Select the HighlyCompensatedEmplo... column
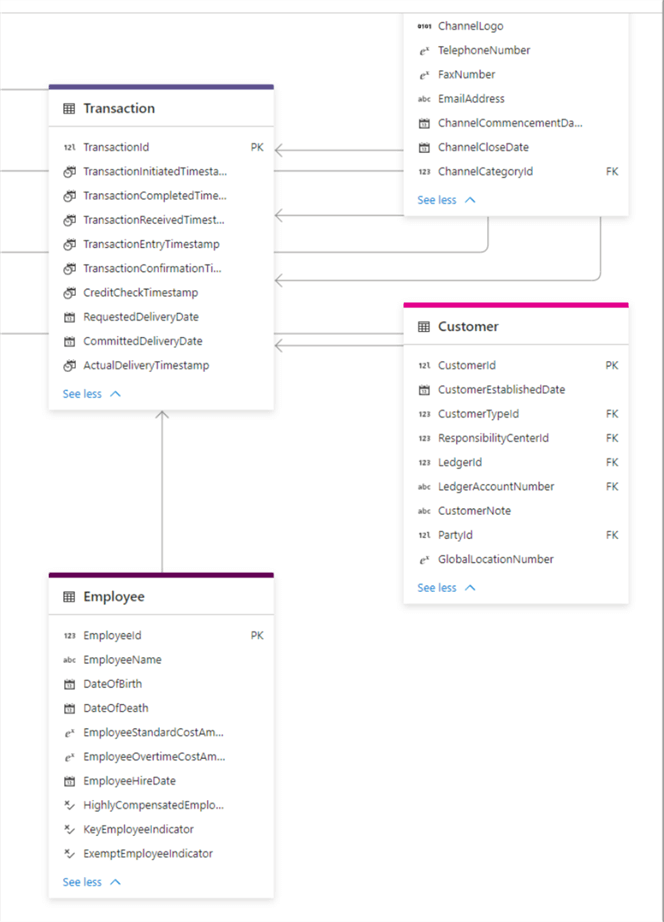Viewport: 664px width, 922px height. pos(161,805)
